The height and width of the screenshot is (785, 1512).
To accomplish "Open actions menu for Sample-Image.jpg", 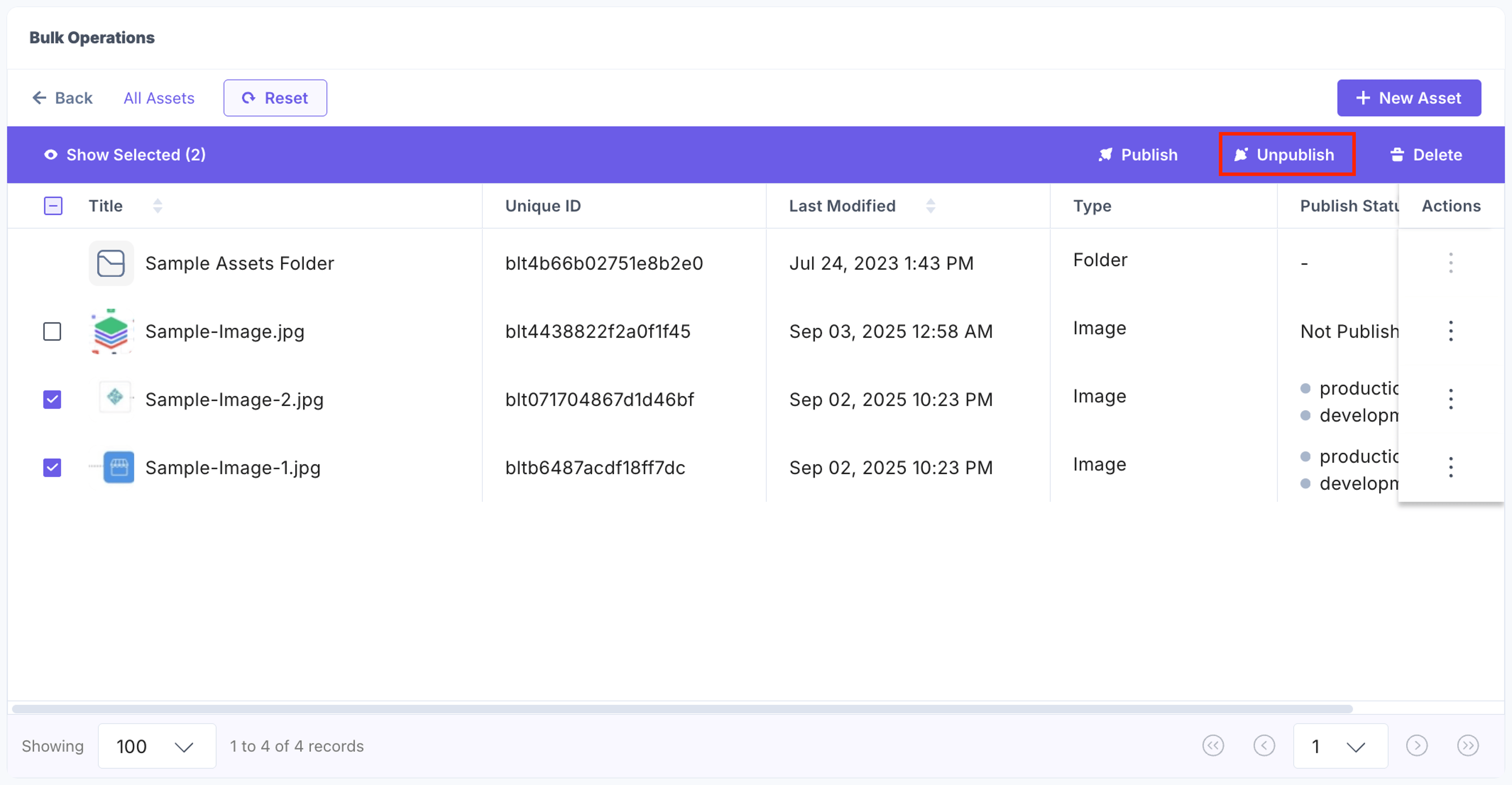I will (1450, 331).
